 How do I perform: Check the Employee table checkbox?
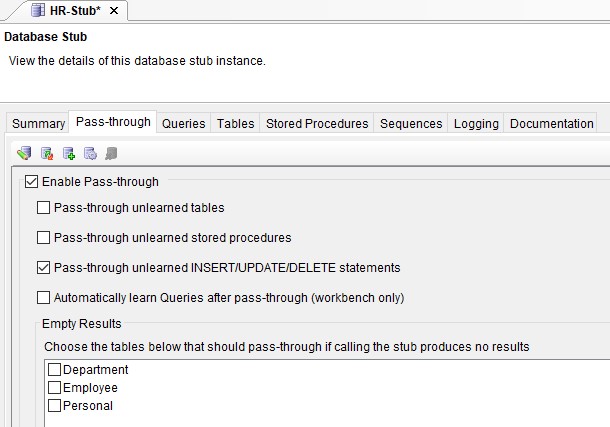(x=54, y=388)
